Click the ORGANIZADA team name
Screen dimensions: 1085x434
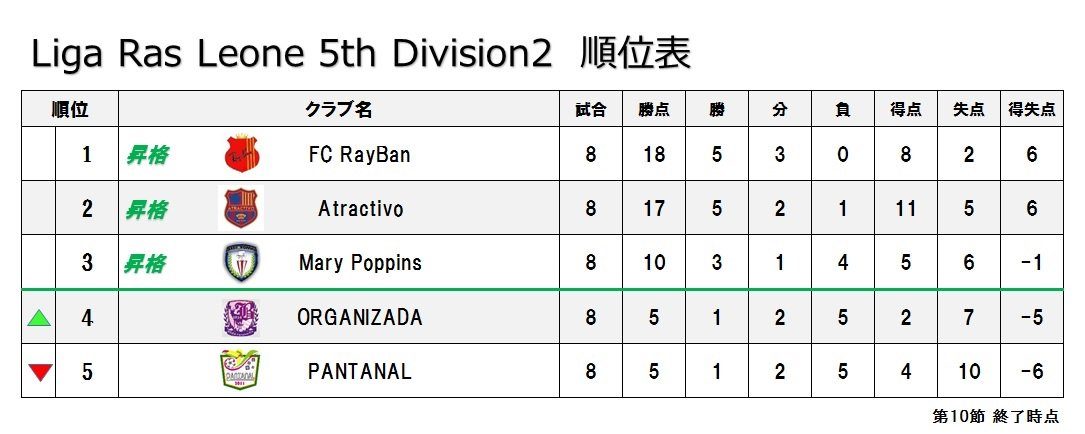(x=359, y=317)
